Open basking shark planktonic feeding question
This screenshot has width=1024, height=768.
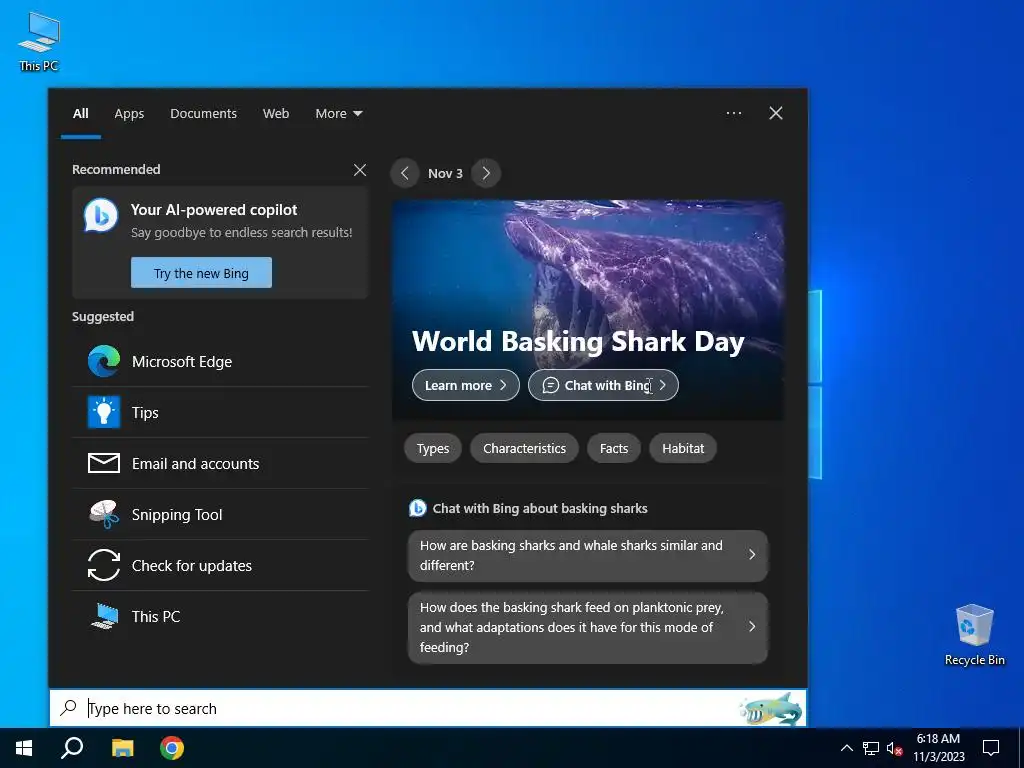click(588, 628)
